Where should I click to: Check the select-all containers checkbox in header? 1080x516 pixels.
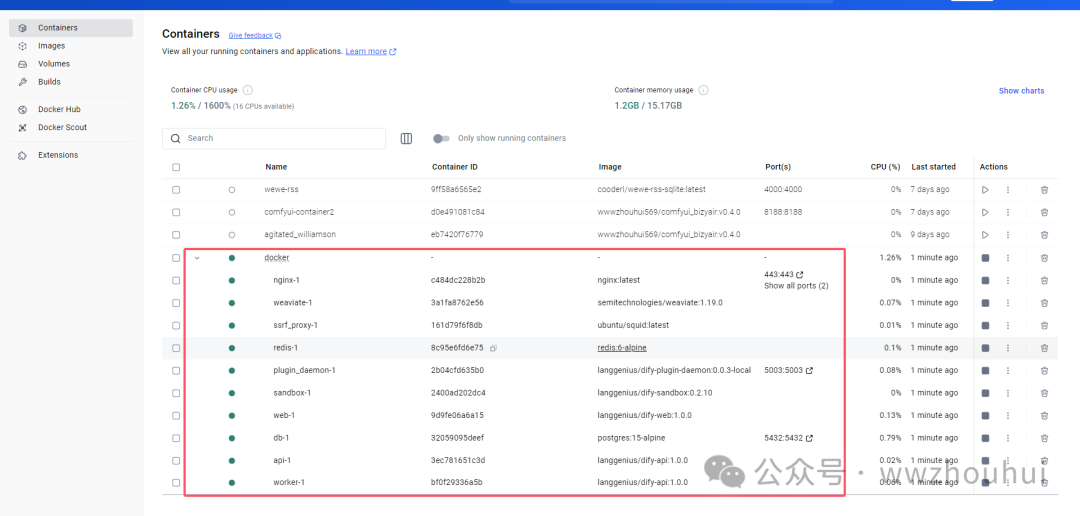click(x=176, y=167)
